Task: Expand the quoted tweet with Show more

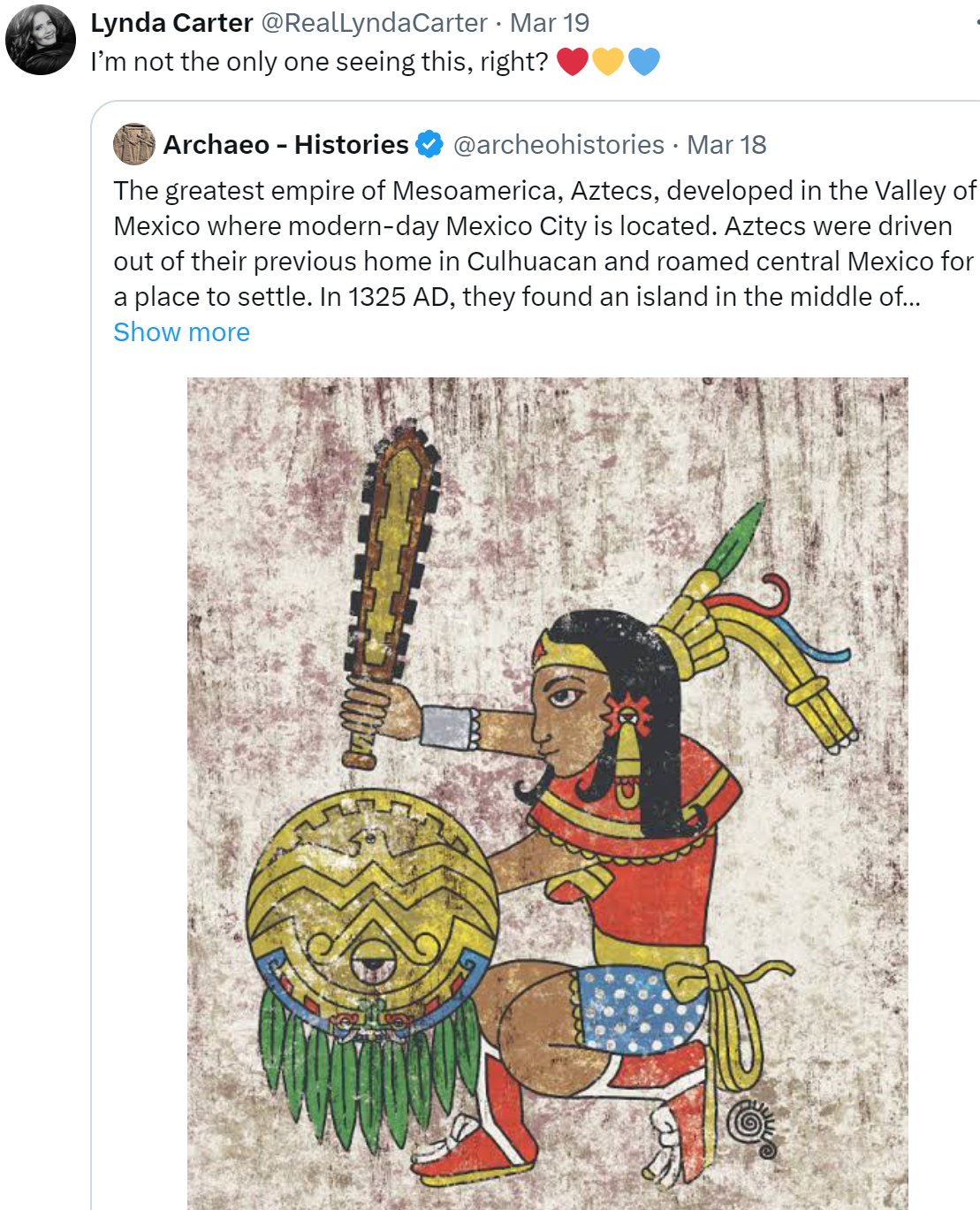Action: click(x=182, y=332)
